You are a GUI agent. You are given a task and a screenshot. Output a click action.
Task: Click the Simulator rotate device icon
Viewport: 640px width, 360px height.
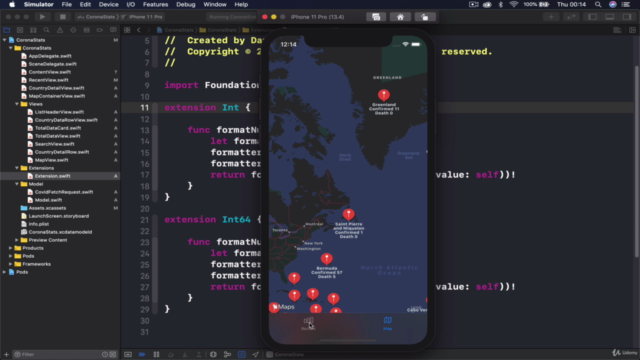click(x=425, y=17)
